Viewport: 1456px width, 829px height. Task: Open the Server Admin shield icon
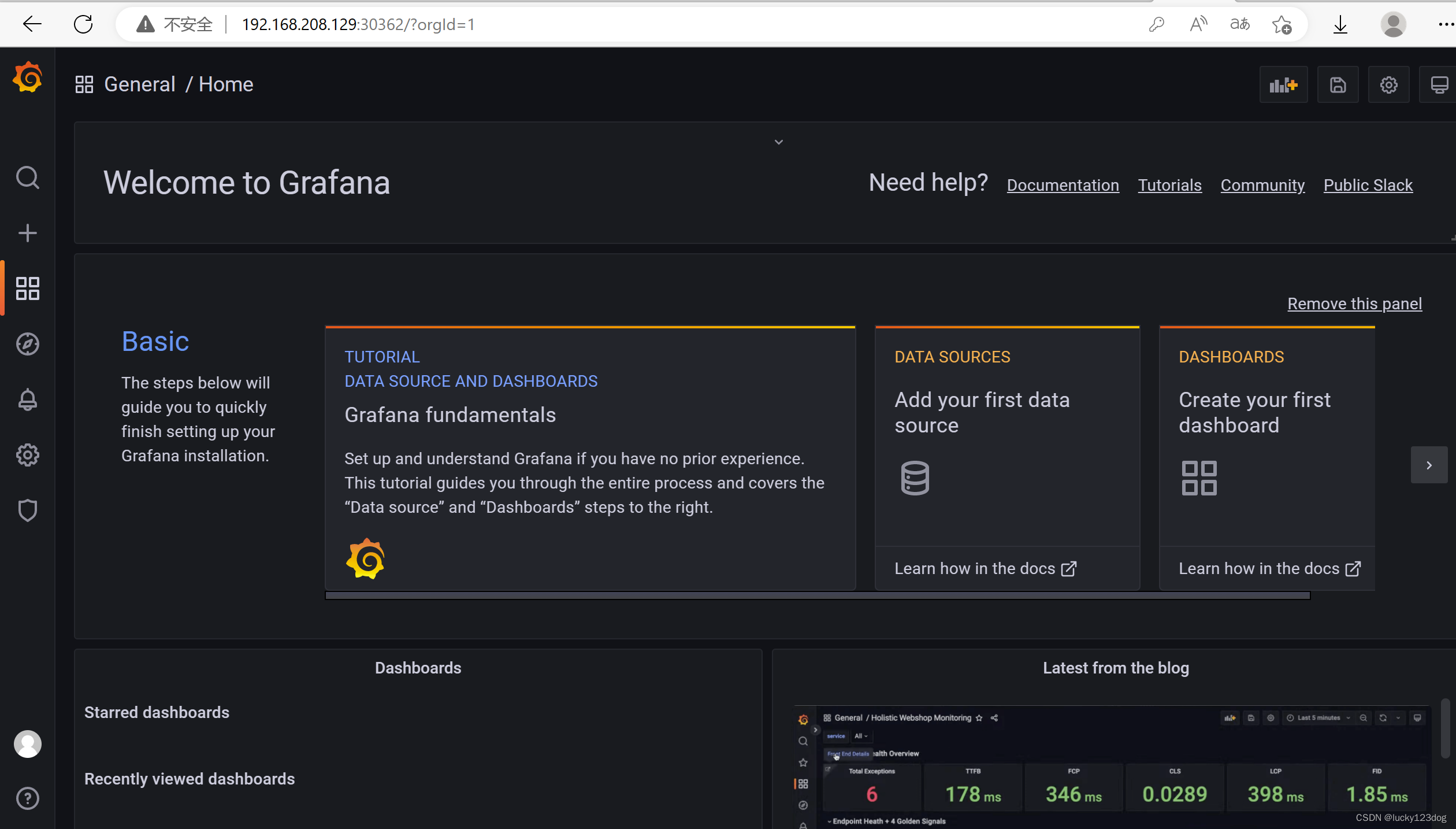point(28,510)
